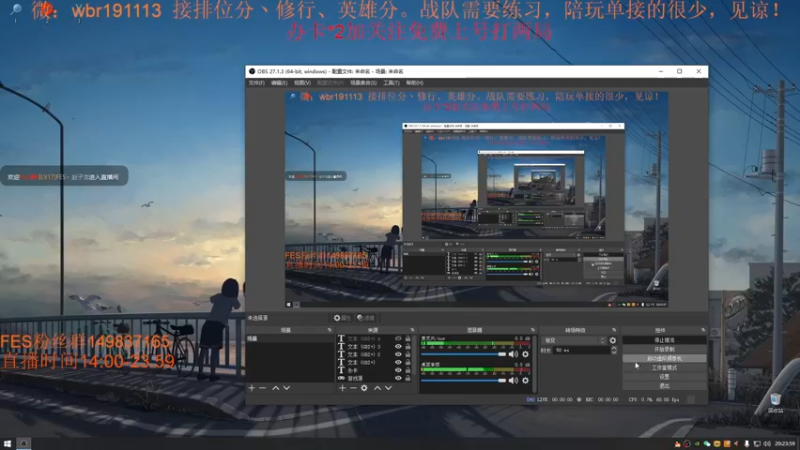The image size is (800, 450).
Task: Mute the first mixer audio channel
Action: click(x=513, y=354)
